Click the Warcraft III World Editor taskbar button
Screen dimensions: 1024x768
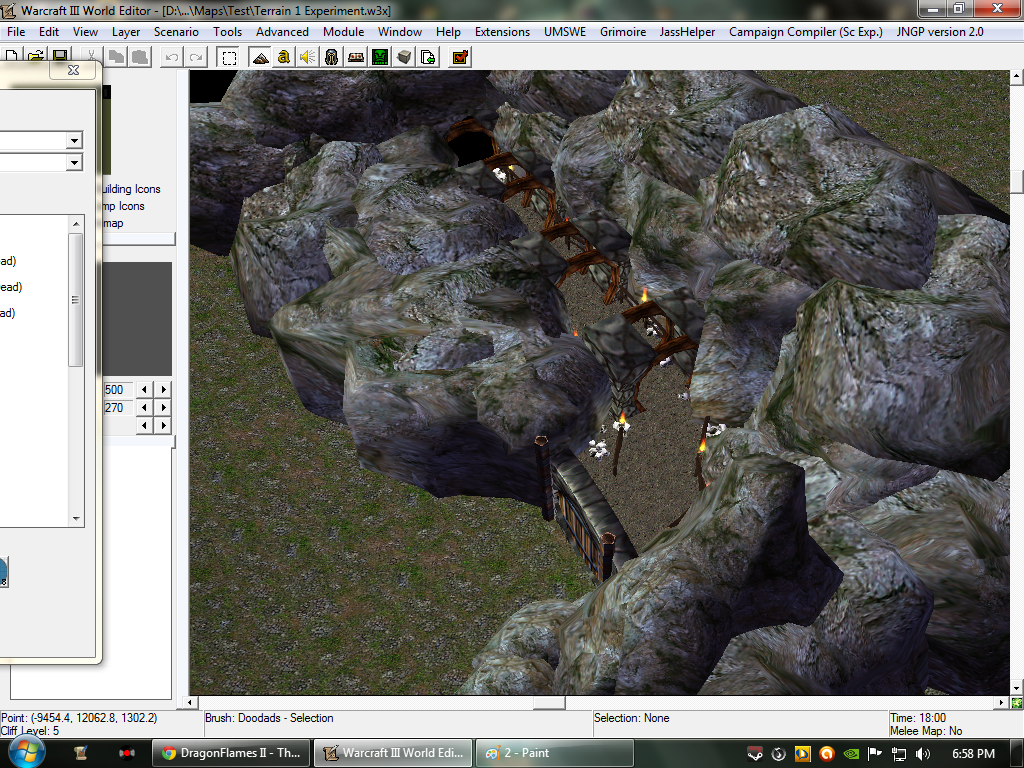point(393,753)
